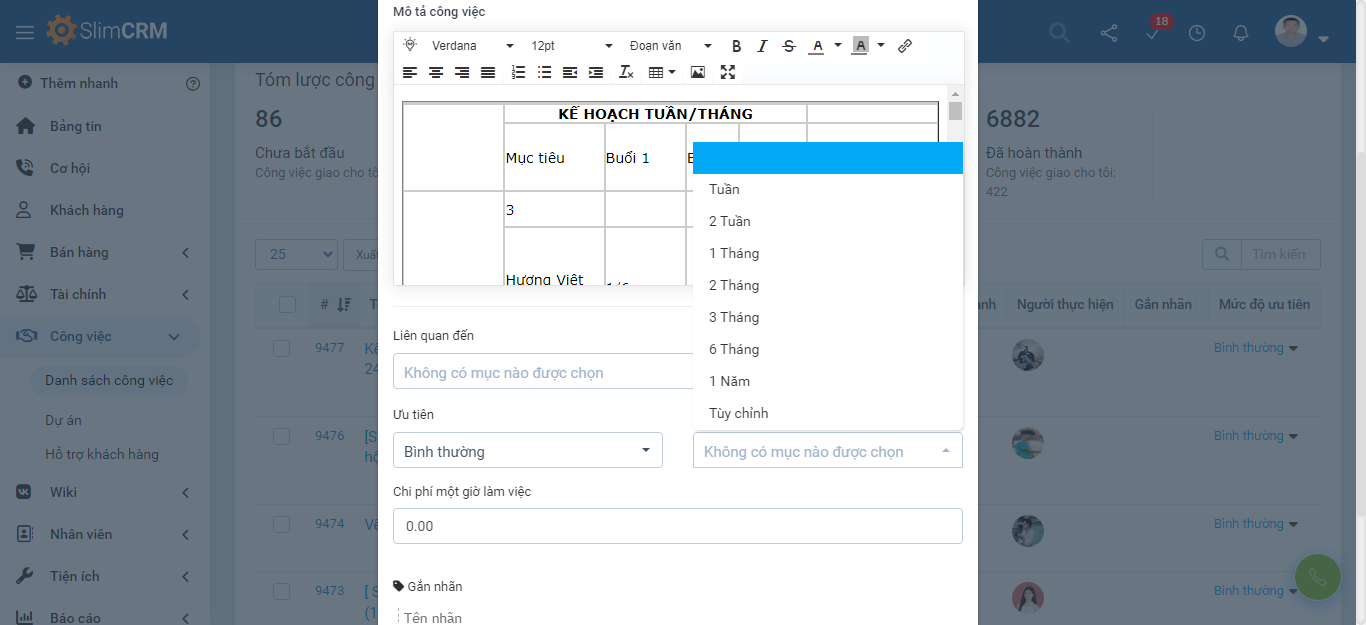This screenshot has height=625, width=1366.
Task: Insert an image using the toolbar
Action: [x=698, y=72]
